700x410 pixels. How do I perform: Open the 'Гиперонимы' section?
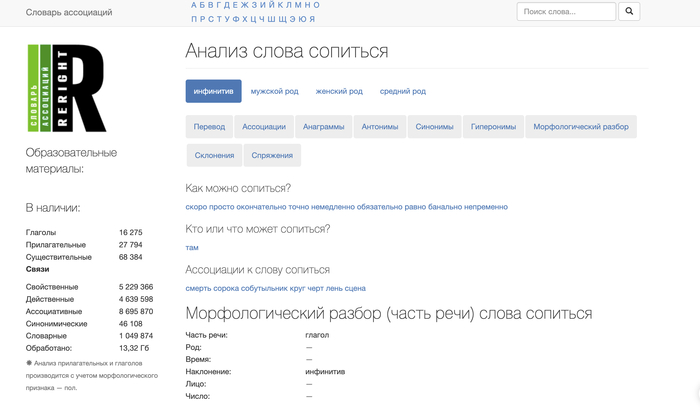point(493,127)
